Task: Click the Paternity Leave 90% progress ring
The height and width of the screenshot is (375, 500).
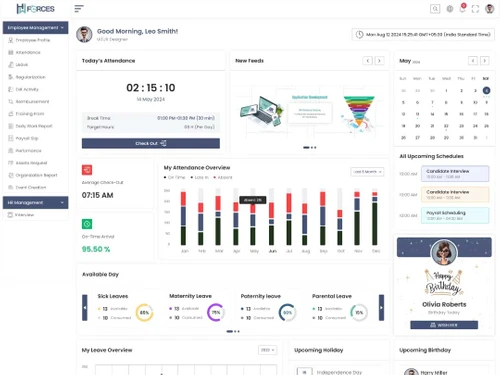Action: click(287, 312)
